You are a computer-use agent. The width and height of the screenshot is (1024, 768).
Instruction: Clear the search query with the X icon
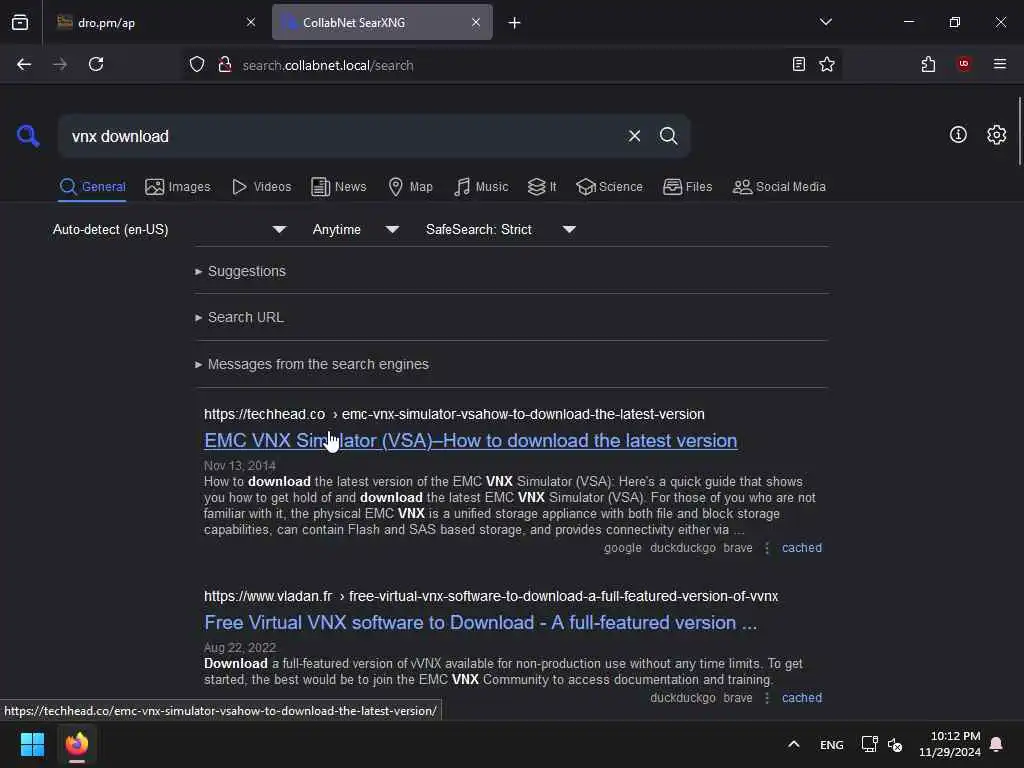(634, 136)
